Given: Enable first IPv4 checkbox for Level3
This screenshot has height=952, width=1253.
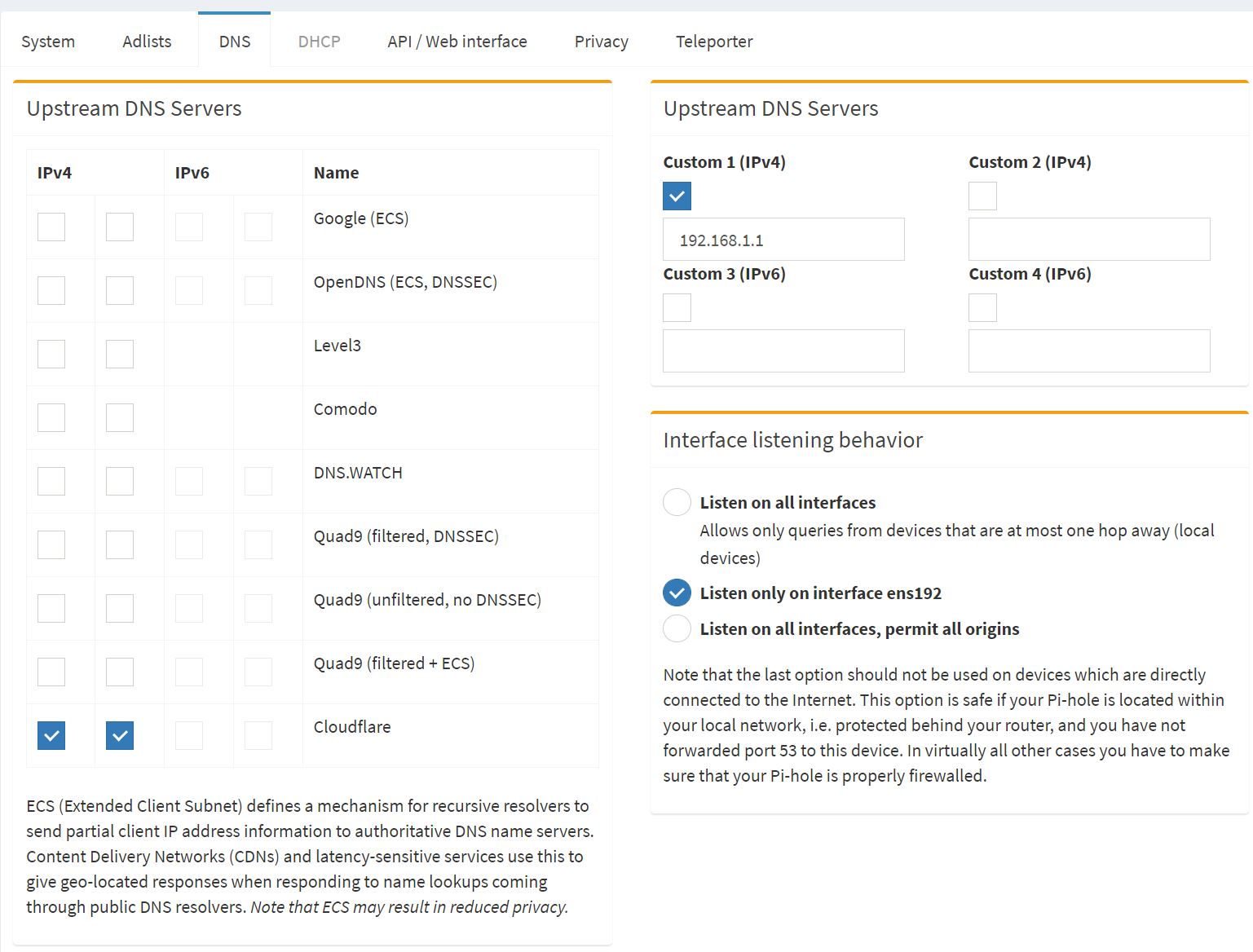Looking at the screenshot, I should click(51, 354).
